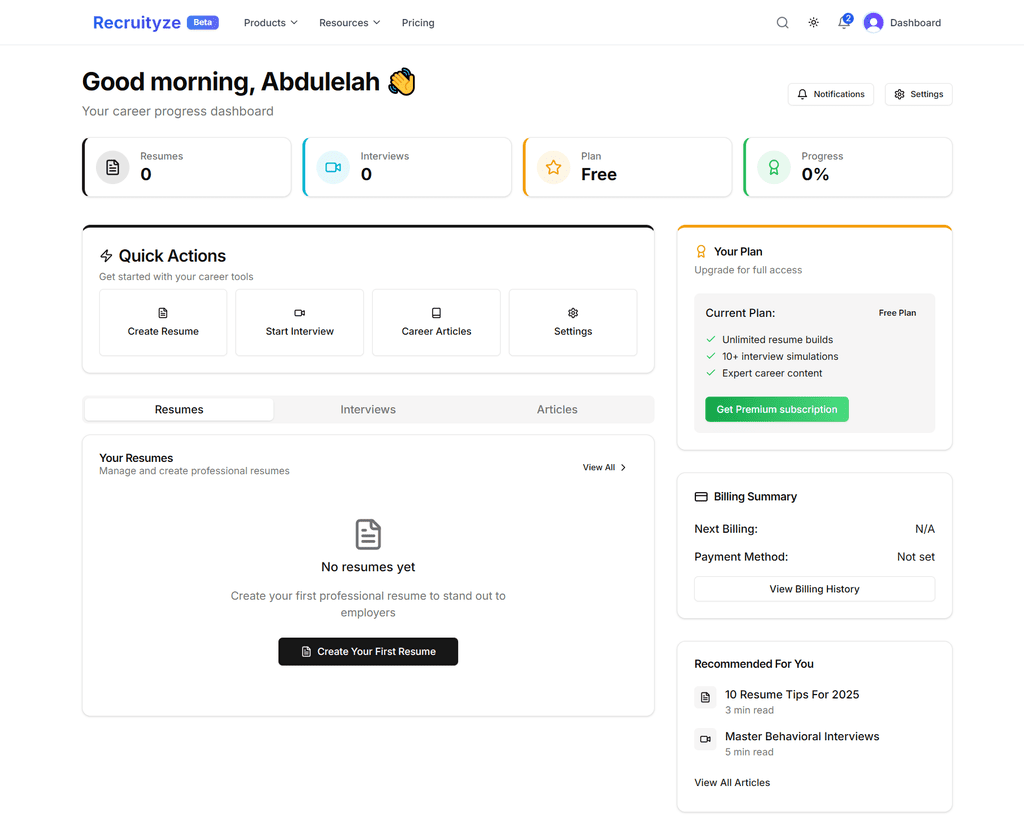Image resolution: width=1024 pixels, height=834 pixels.
Task: Click the user avatar icon
Action: click(x=874, y=23)
